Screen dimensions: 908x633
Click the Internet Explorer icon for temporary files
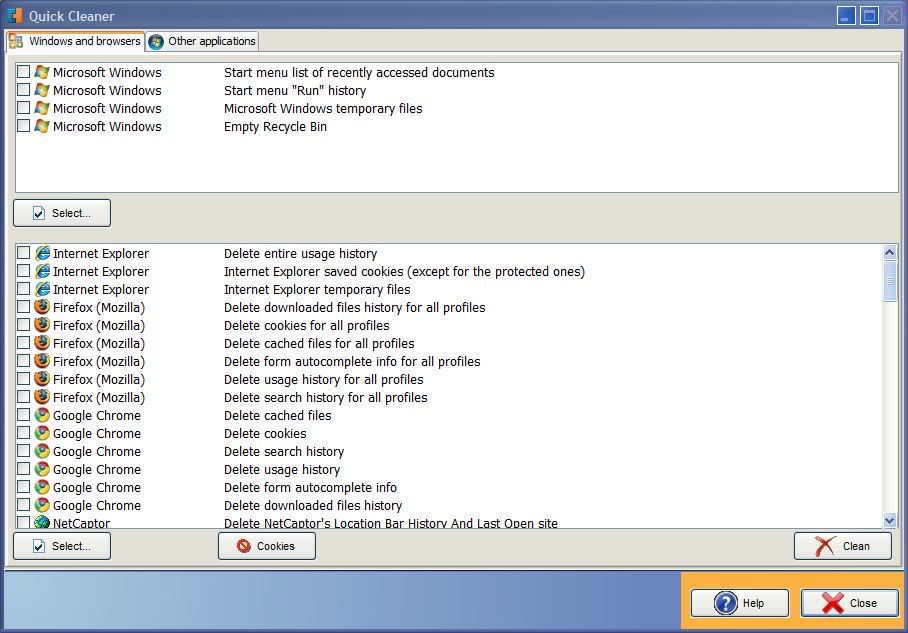(42, 289)
